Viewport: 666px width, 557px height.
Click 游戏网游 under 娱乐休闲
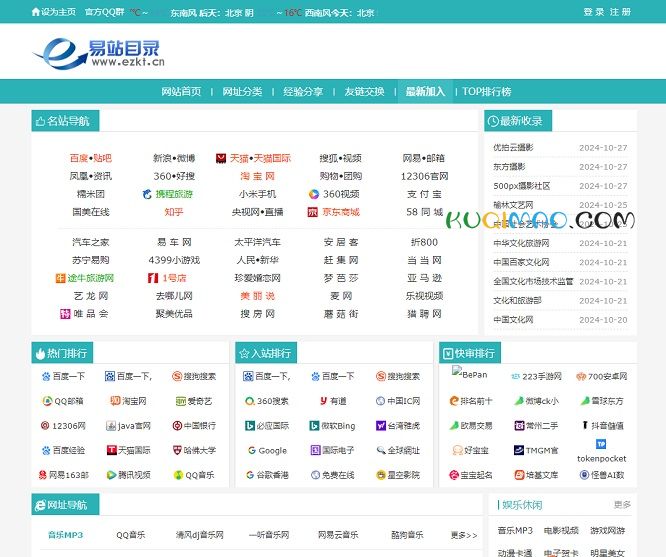tap(607, 530)
